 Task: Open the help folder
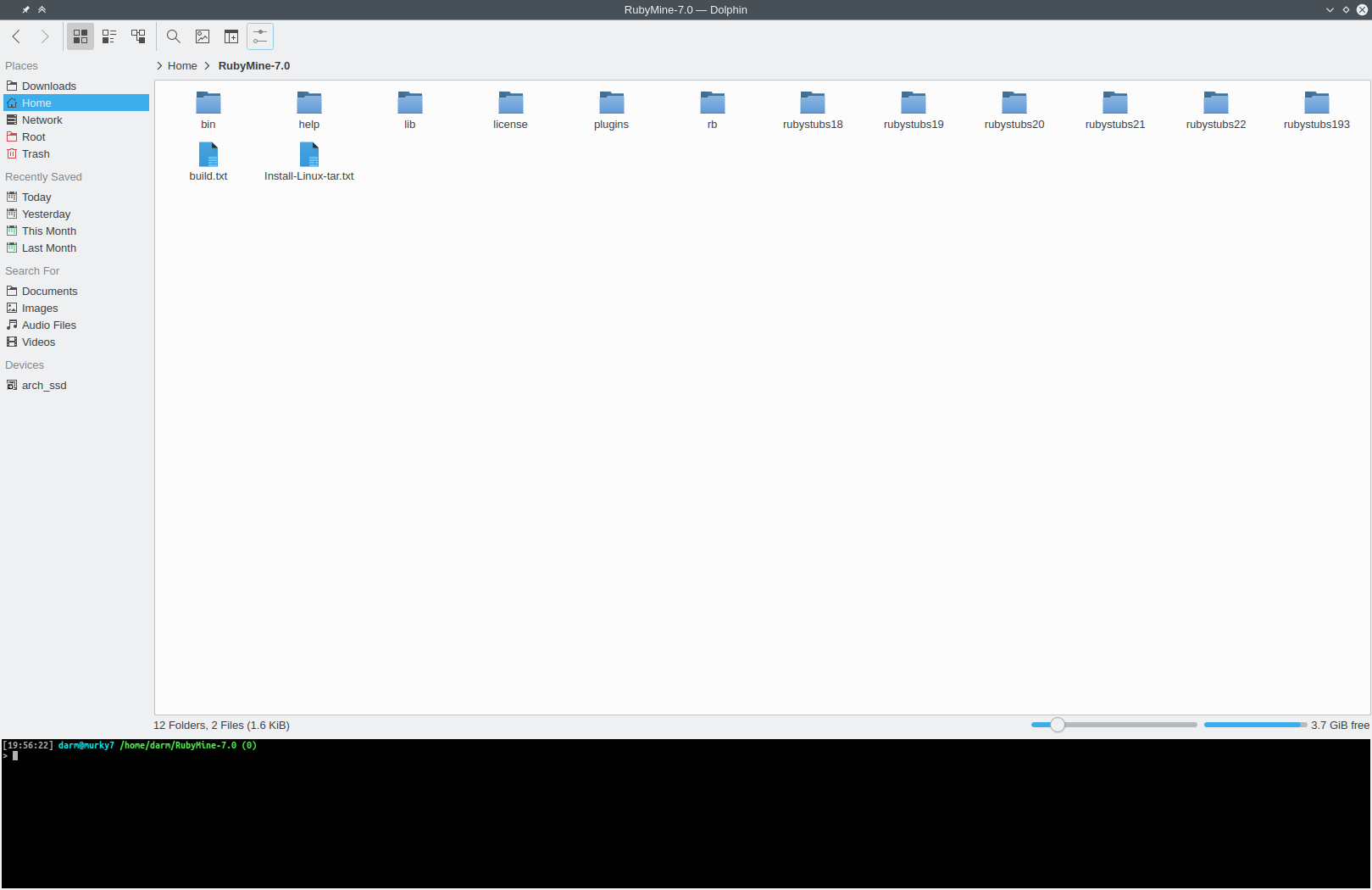coord(309,110)
